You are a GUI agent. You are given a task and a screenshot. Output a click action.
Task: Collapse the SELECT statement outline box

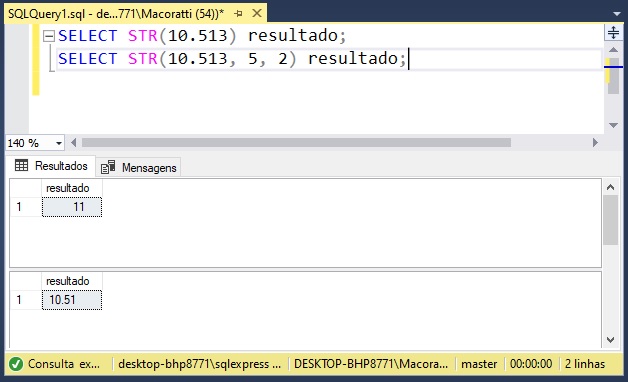(x=49, y=36)
